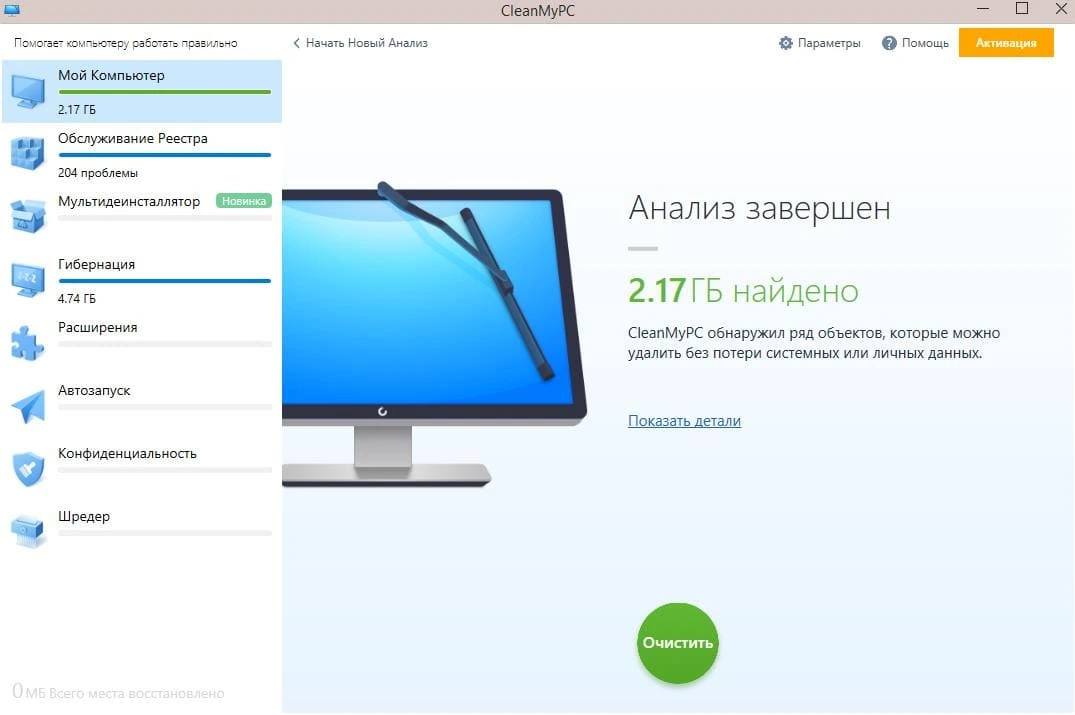Click the Анализ завершен heading
Viewport: 1075px width, 715px height.
coord(760,208)
